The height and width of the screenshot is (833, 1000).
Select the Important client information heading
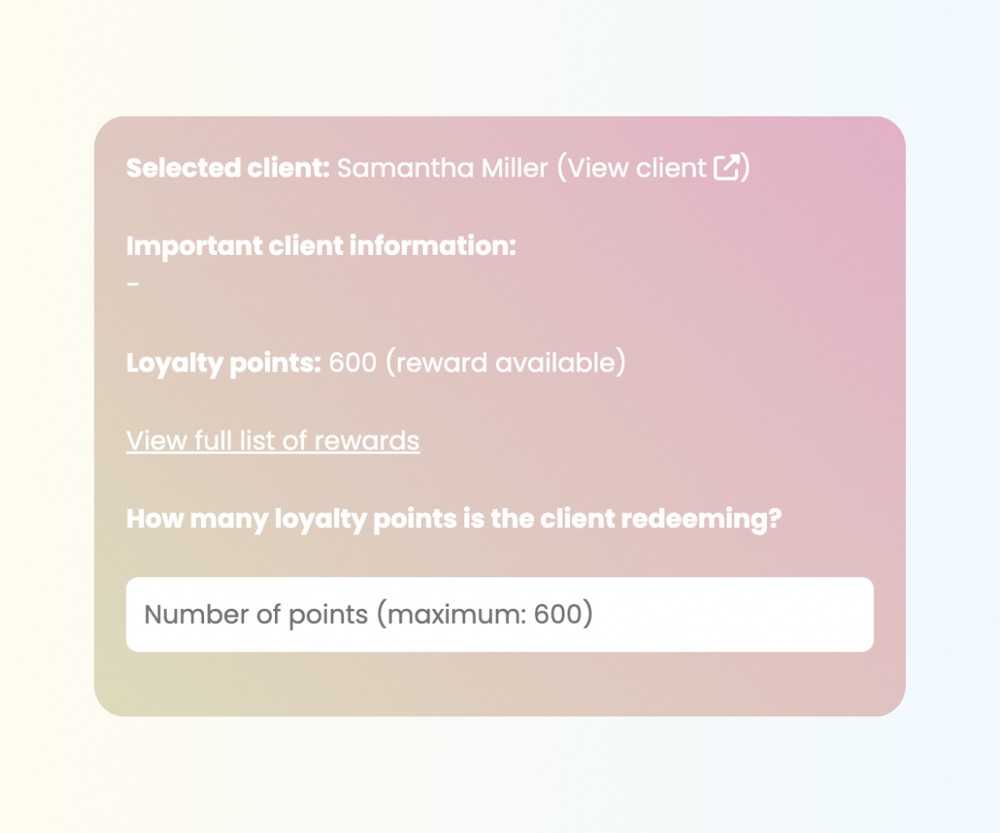[321, 246]
